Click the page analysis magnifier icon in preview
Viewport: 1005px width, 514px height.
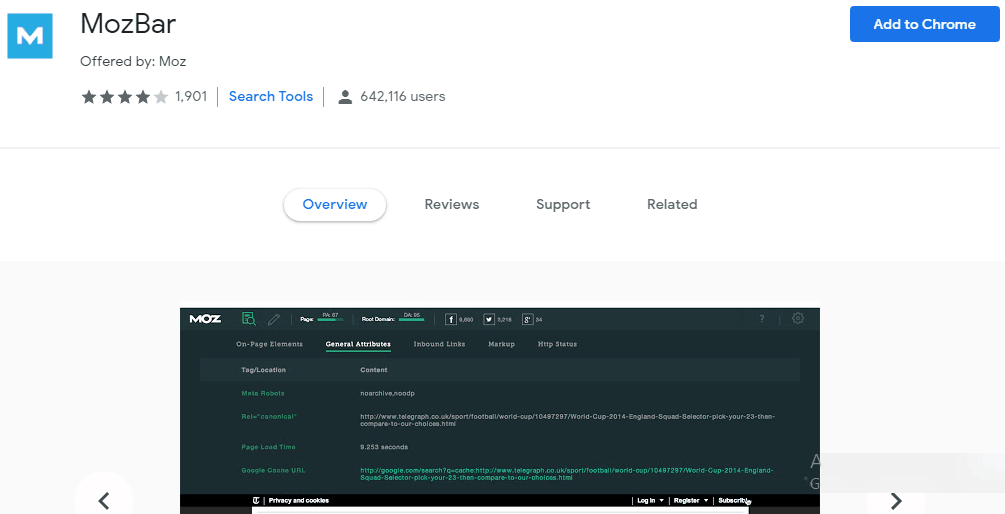click(x=249, y=319)
